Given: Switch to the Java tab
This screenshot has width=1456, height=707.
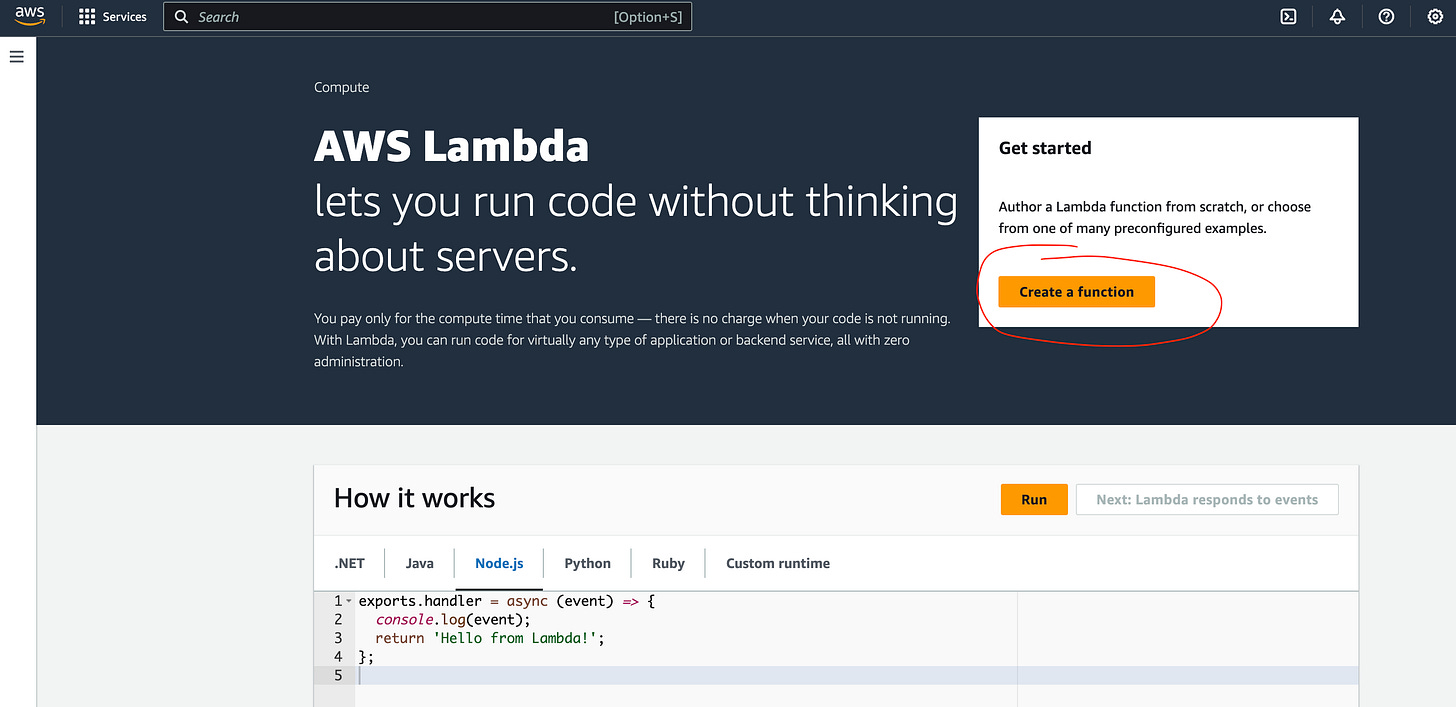Looking at the screenshot, I should click(419, 563).
